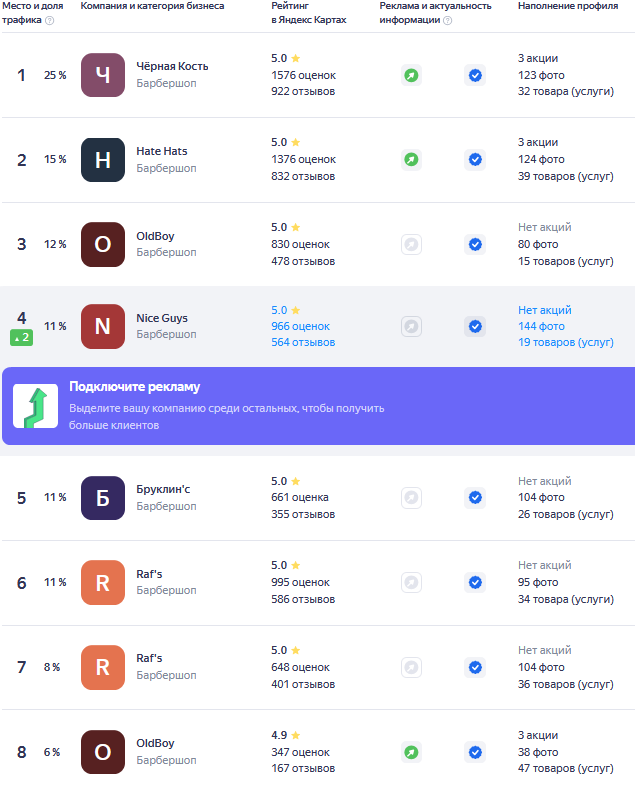Click blue verified checkmark for Nice Guys

click(475, 326)
